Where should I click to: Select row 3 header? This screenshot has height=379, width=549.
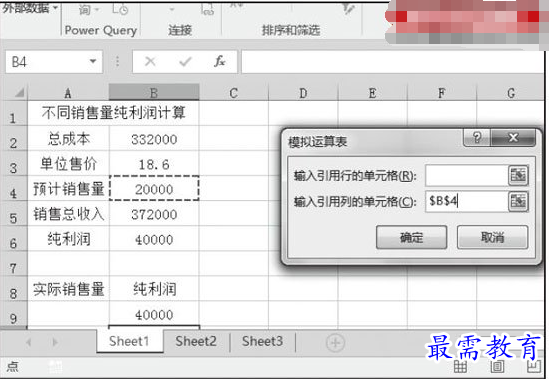point(13,164)
